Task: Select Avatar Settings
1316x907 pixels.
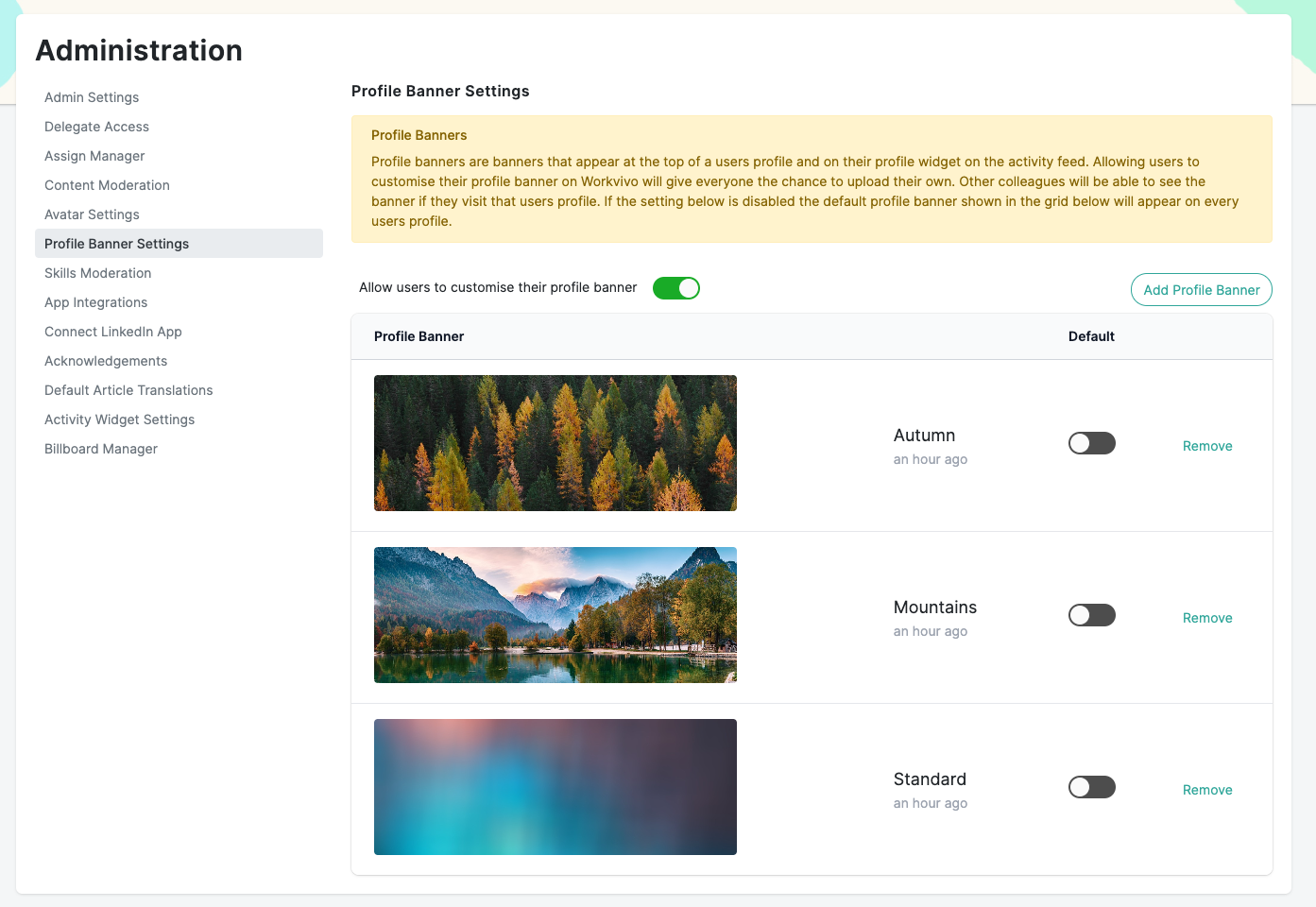Action: pos(92,214)
